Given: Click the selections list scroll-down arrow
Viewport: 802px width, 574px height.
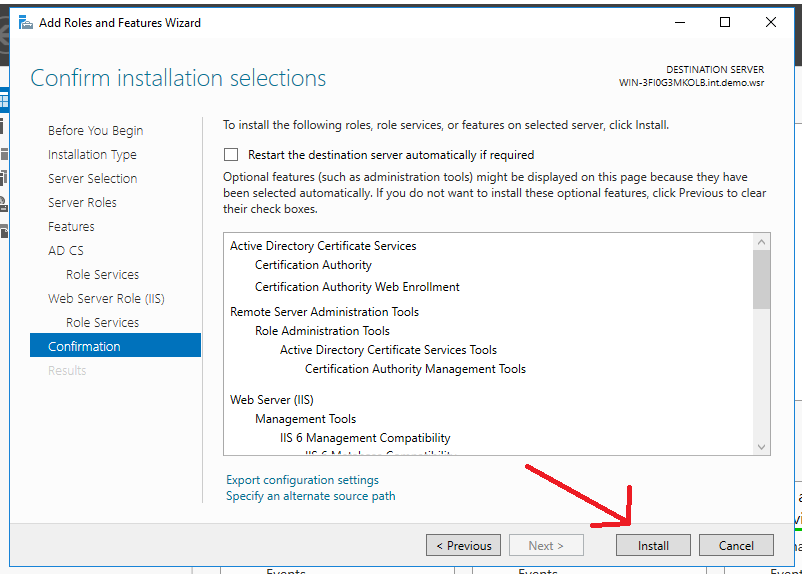Looking at the screenshot, I should 762,447.
